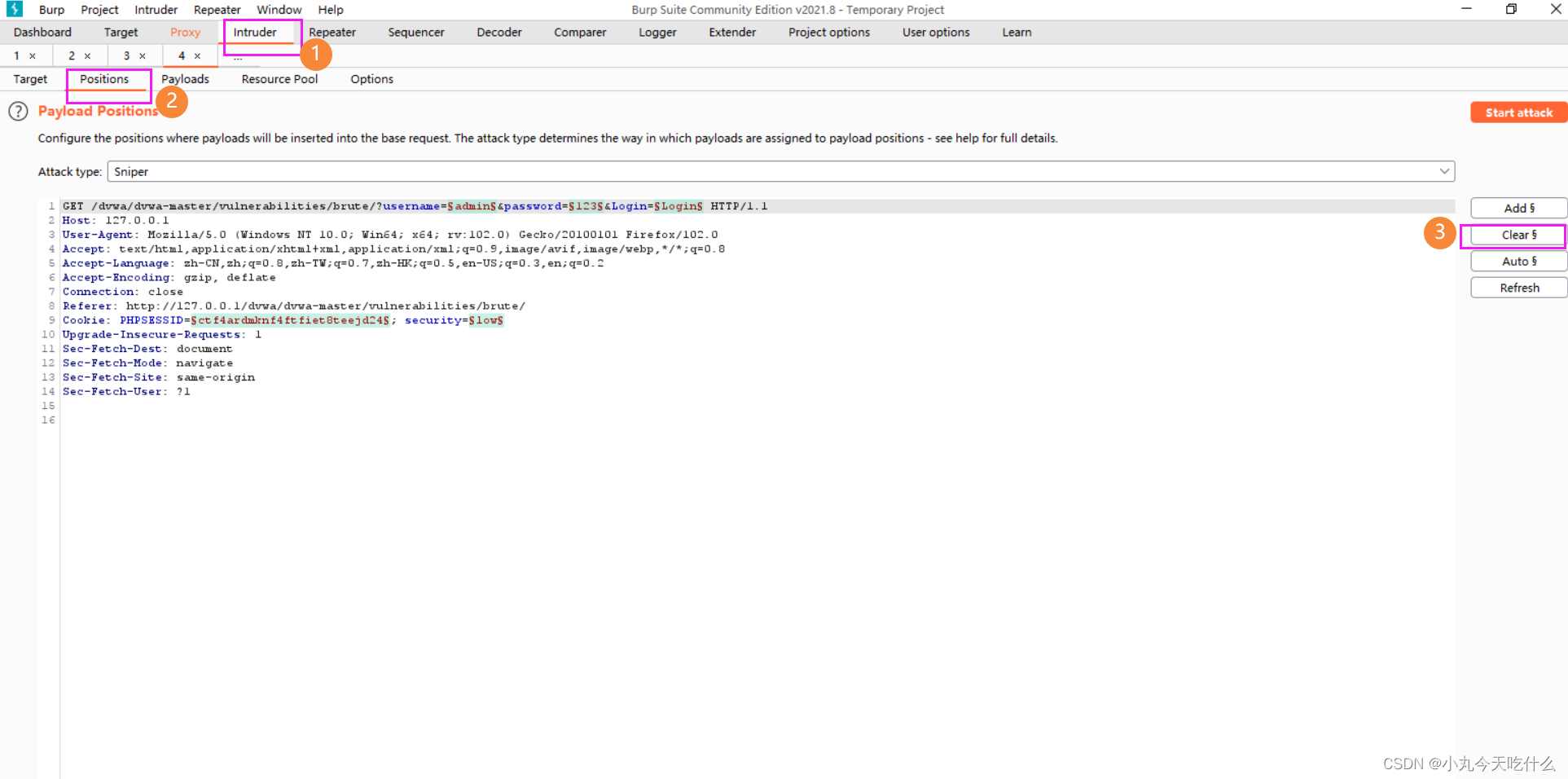
Task: Click the User-Agent header line
Action: [x=390, y=235]
